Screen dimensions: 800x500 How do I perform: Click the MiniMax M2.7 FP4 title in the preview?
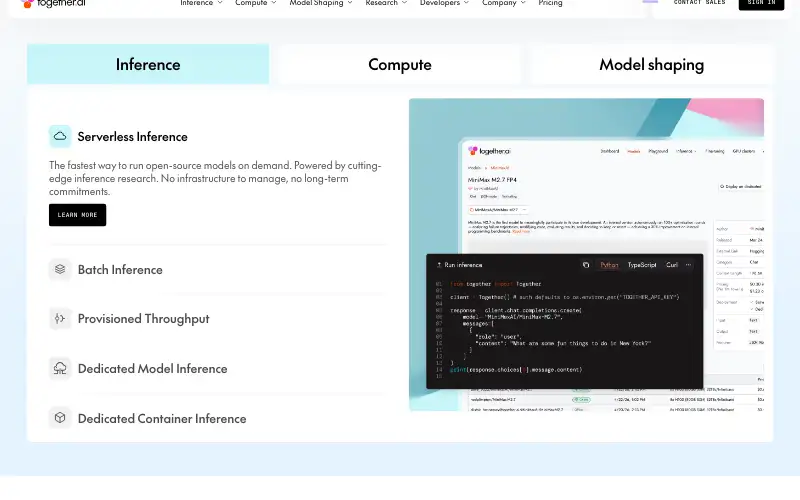click(492, 180)
